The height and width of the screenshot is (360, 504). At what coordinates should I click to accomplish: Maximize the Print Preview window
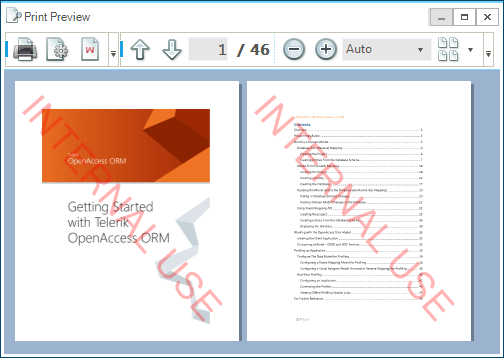click(464, 17)
